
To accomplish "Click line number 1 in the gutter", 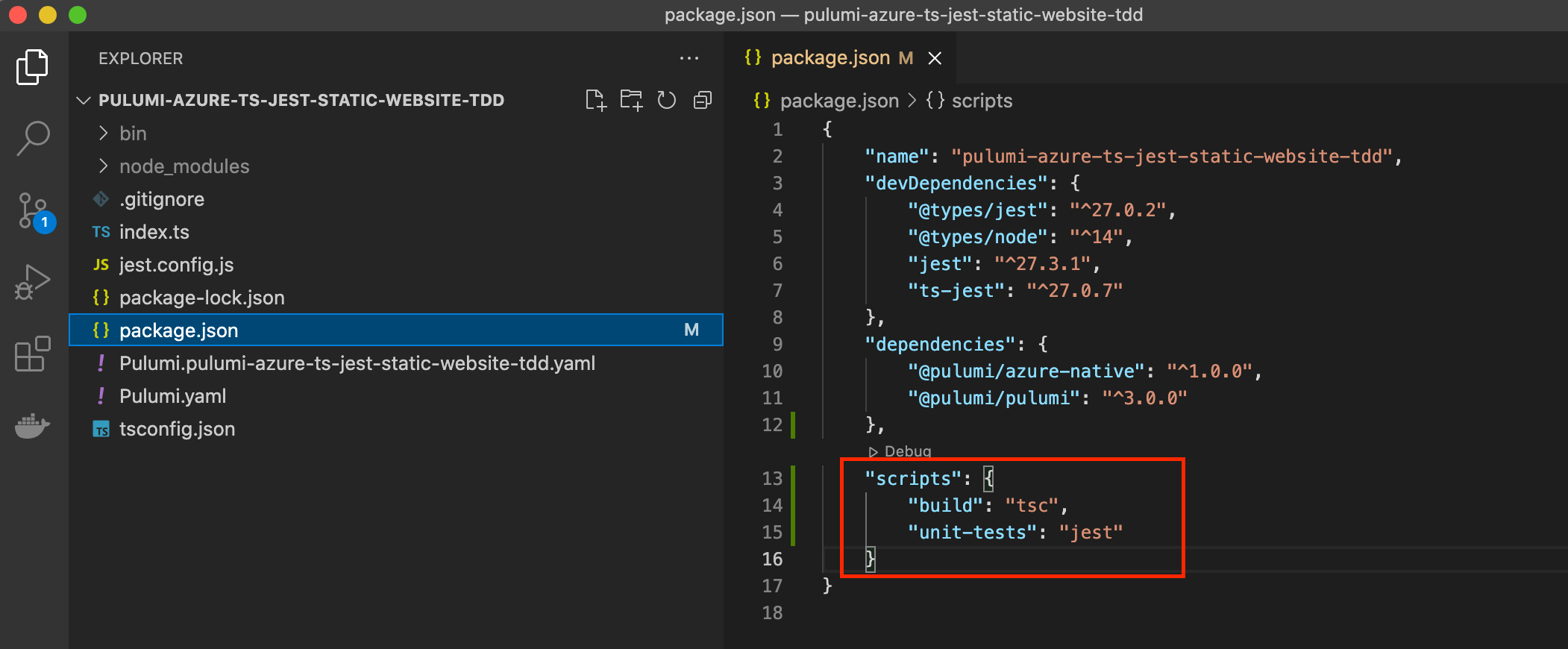I will tap(777, 130).
